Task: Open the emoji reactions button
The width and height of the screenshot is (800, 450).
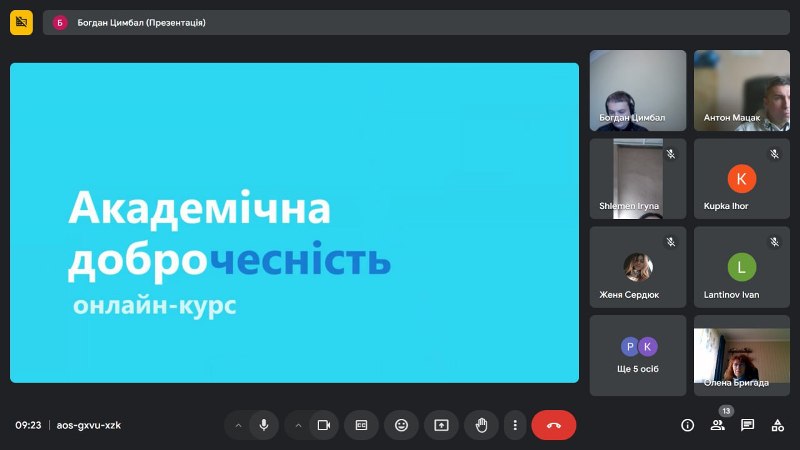Action: pos(402,425)
